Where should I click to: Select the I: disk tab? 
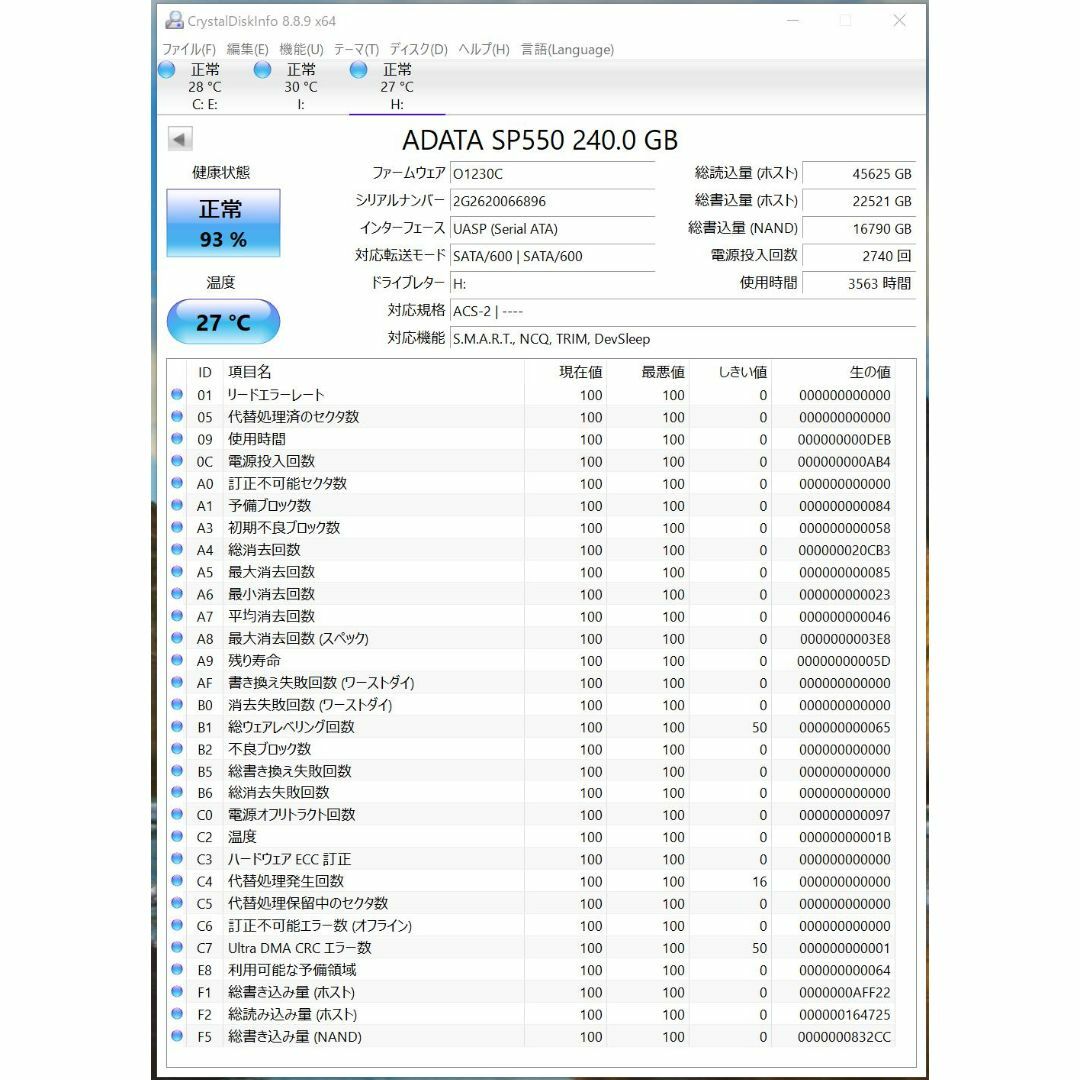(x=301, y=87)
